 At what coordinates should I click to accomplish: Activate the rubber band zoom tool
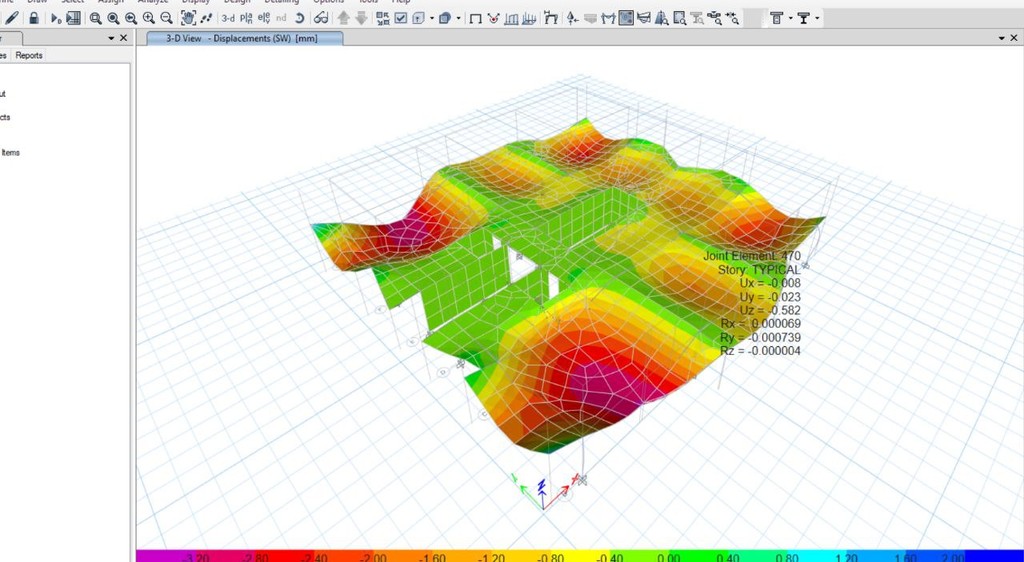[95, 18]
